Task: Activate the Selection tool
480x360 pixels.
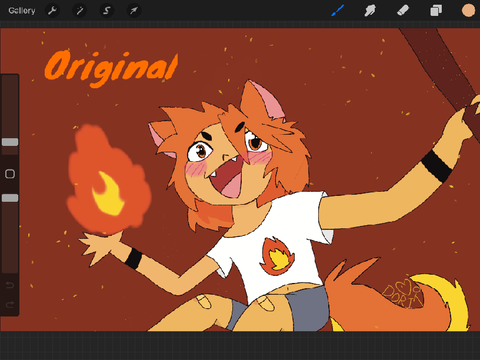Action: [107, 11]
